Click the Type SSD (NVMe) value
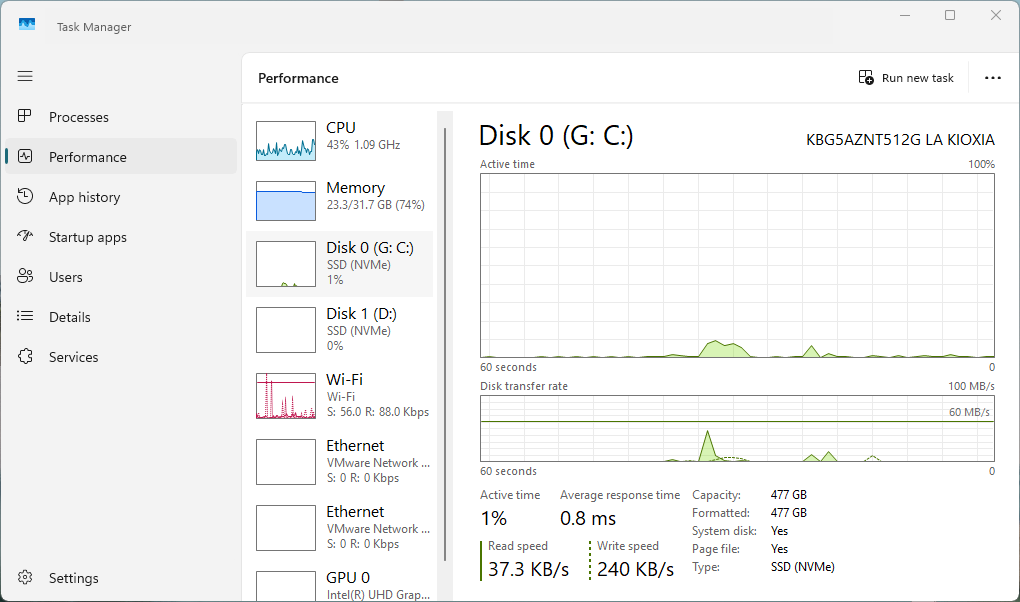1020x602 pixels. (x=803, y=567)
